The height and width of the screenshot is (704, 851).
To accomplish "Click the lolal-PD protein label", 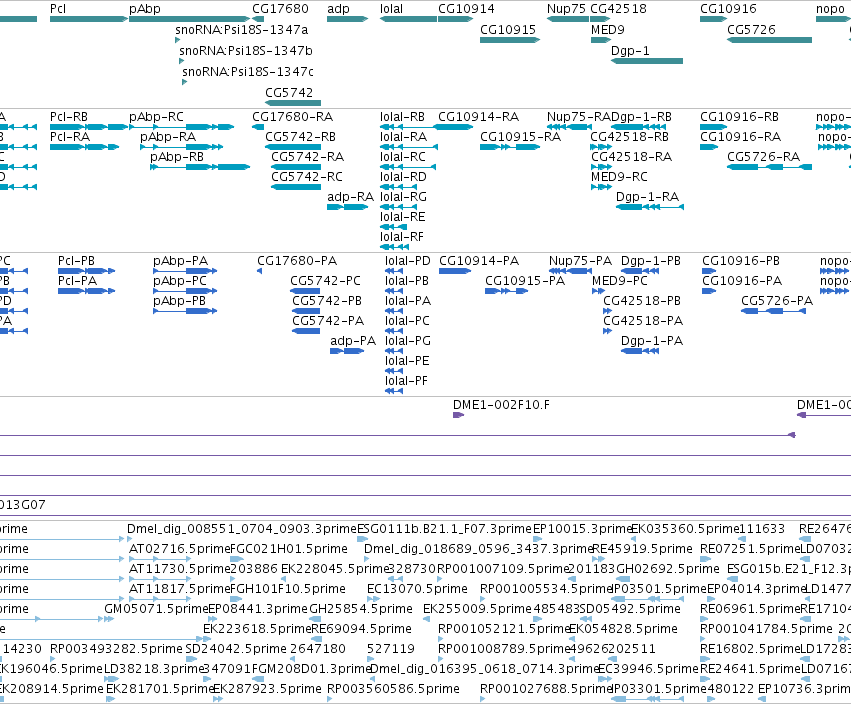I will (408, 261).
